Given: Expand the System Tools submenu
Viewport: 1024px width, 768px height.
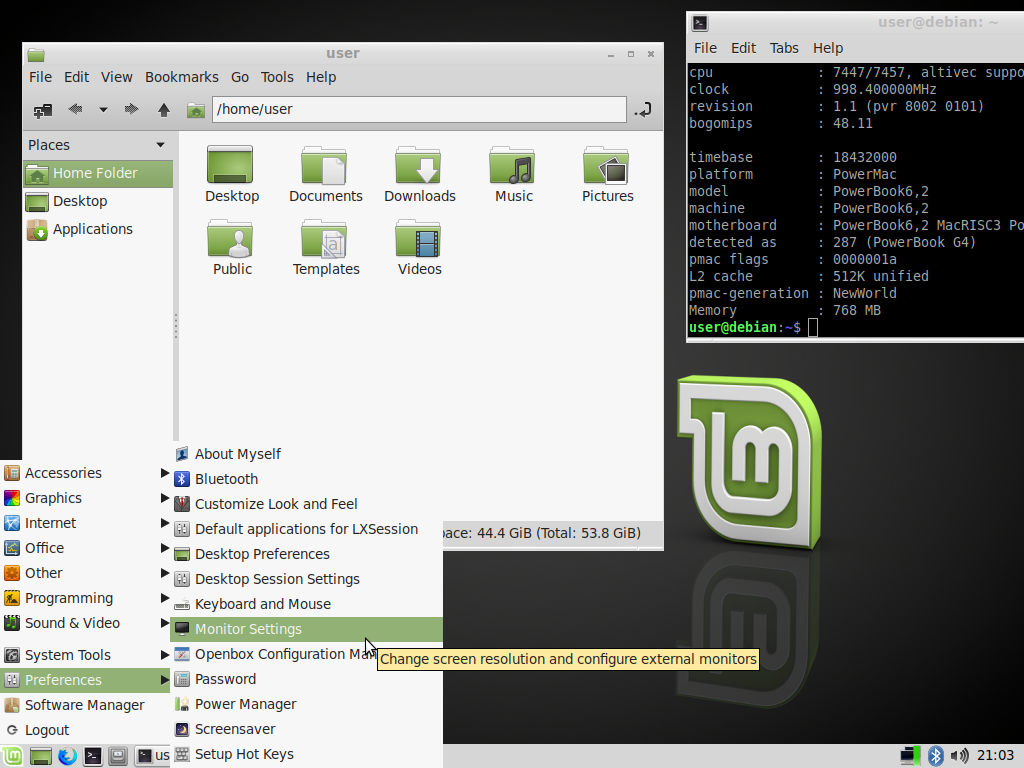Looking at the screenshot, I should 85,655.
